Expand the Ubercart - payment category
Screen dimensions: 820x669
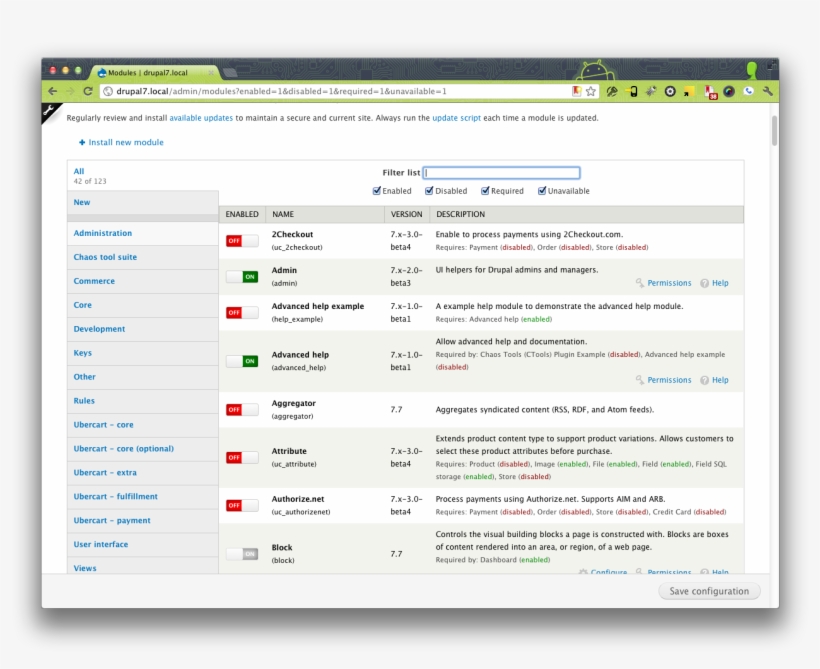click(112, 520)
